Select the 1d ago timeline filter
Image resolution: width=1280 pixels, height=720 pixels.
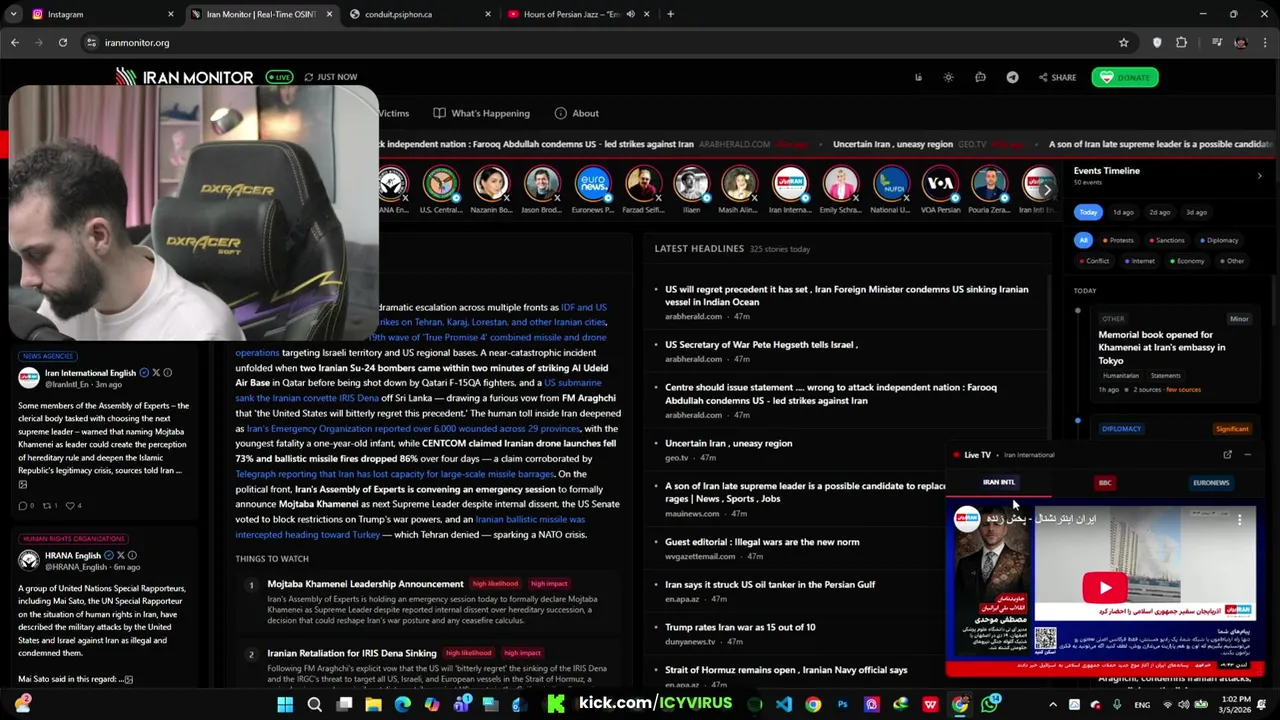coord(1123,212)
